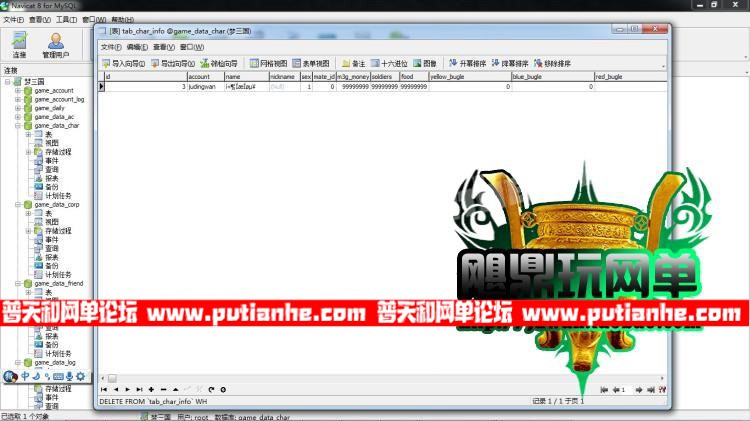
Task: Launch the 导出向导 export wizard
Action: [x=173, y=63]
